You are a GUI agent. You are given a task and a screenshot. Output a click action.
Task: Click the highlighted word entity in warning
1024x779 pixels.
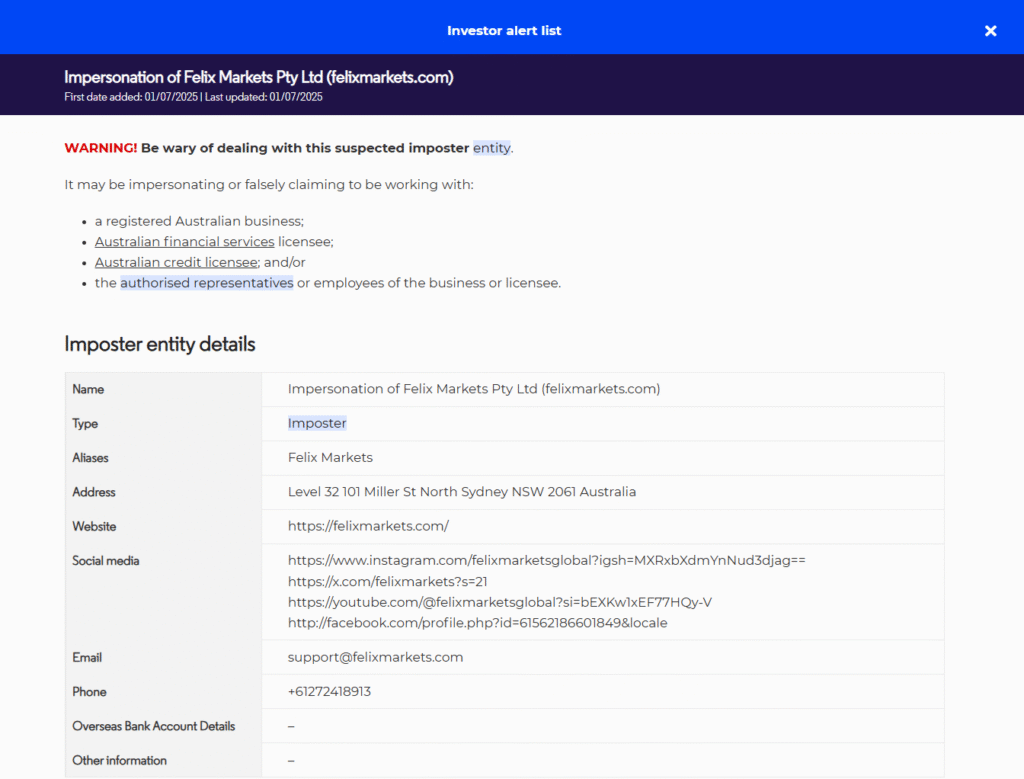tap(492, 148)
